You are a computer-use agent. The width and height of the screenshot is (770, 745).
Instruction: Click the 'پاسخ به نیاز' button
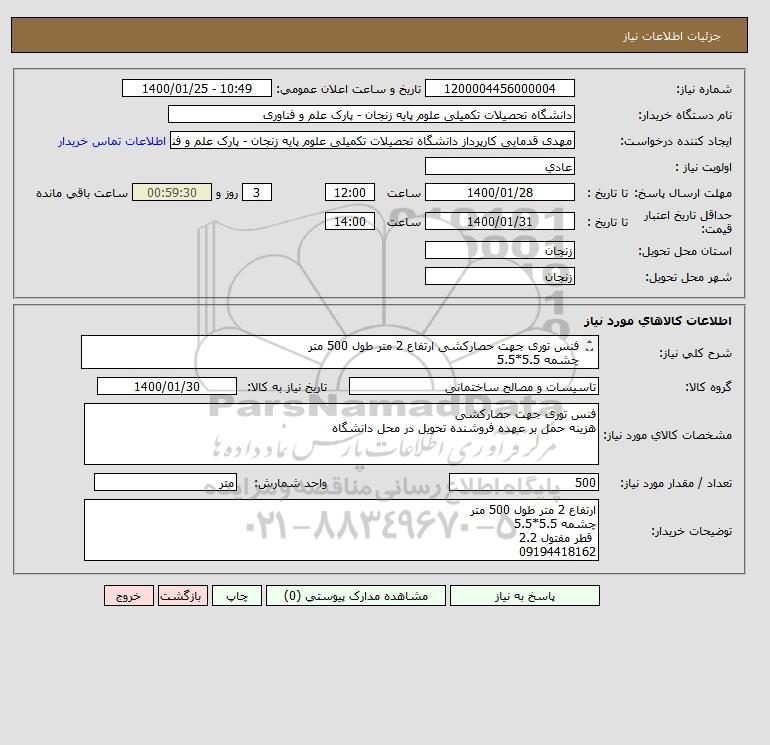coord(524,596)
